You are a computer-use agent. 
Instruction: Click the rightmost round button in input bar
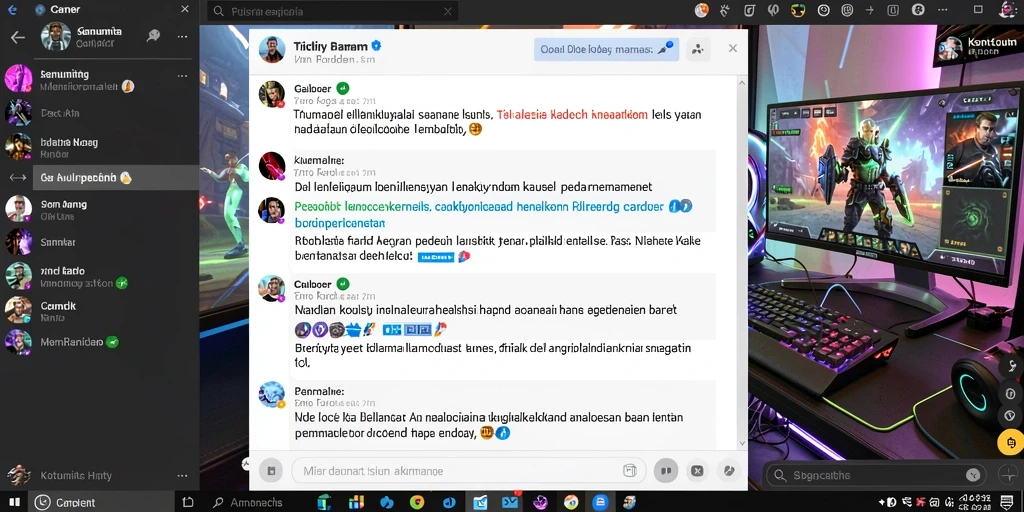[729, 470]
